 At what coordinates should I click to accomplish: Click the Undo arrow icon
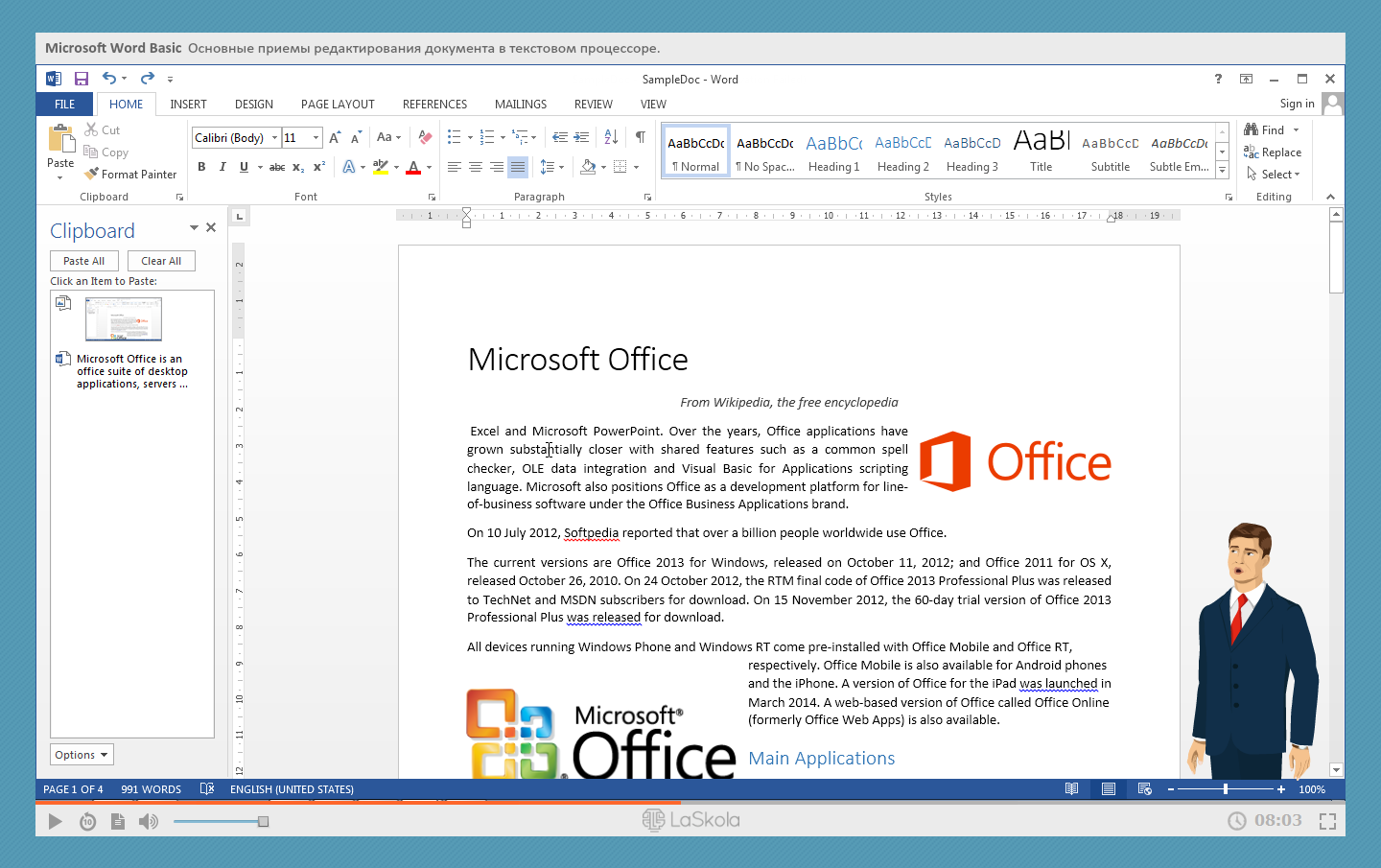109,79
